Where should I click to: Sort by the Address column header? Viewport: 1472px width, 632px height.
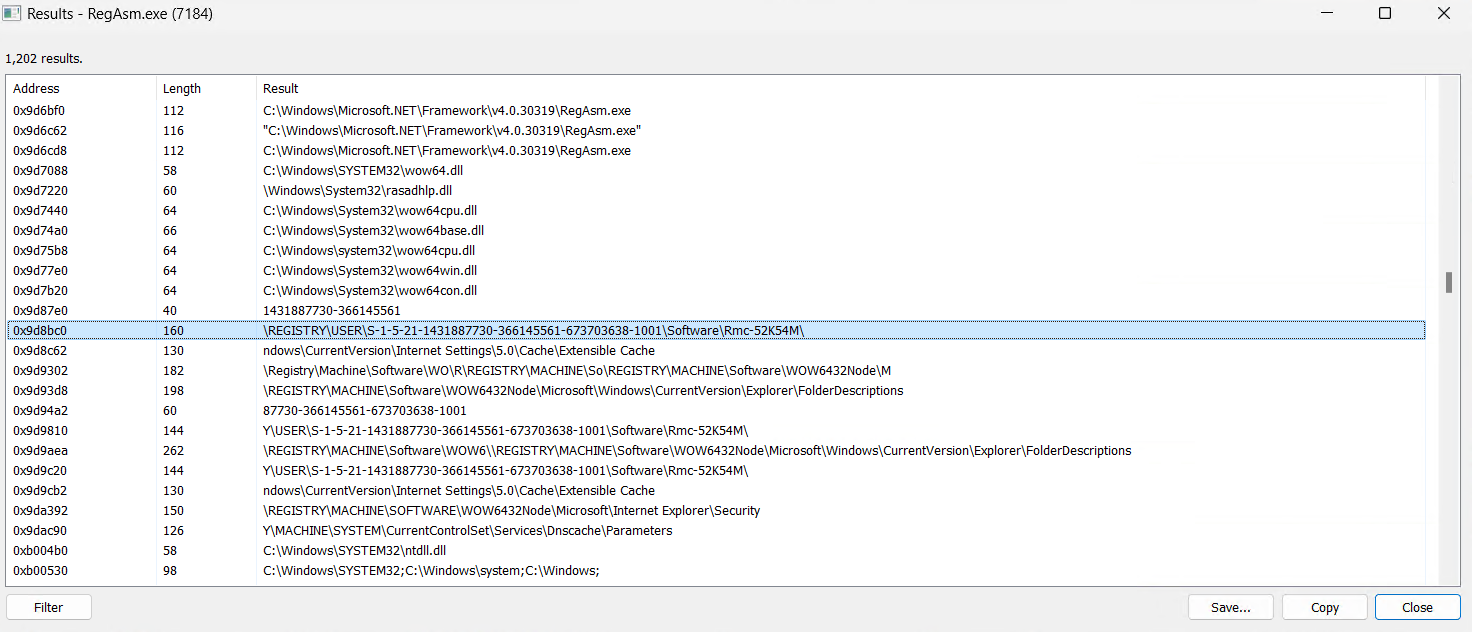(37, 89)
